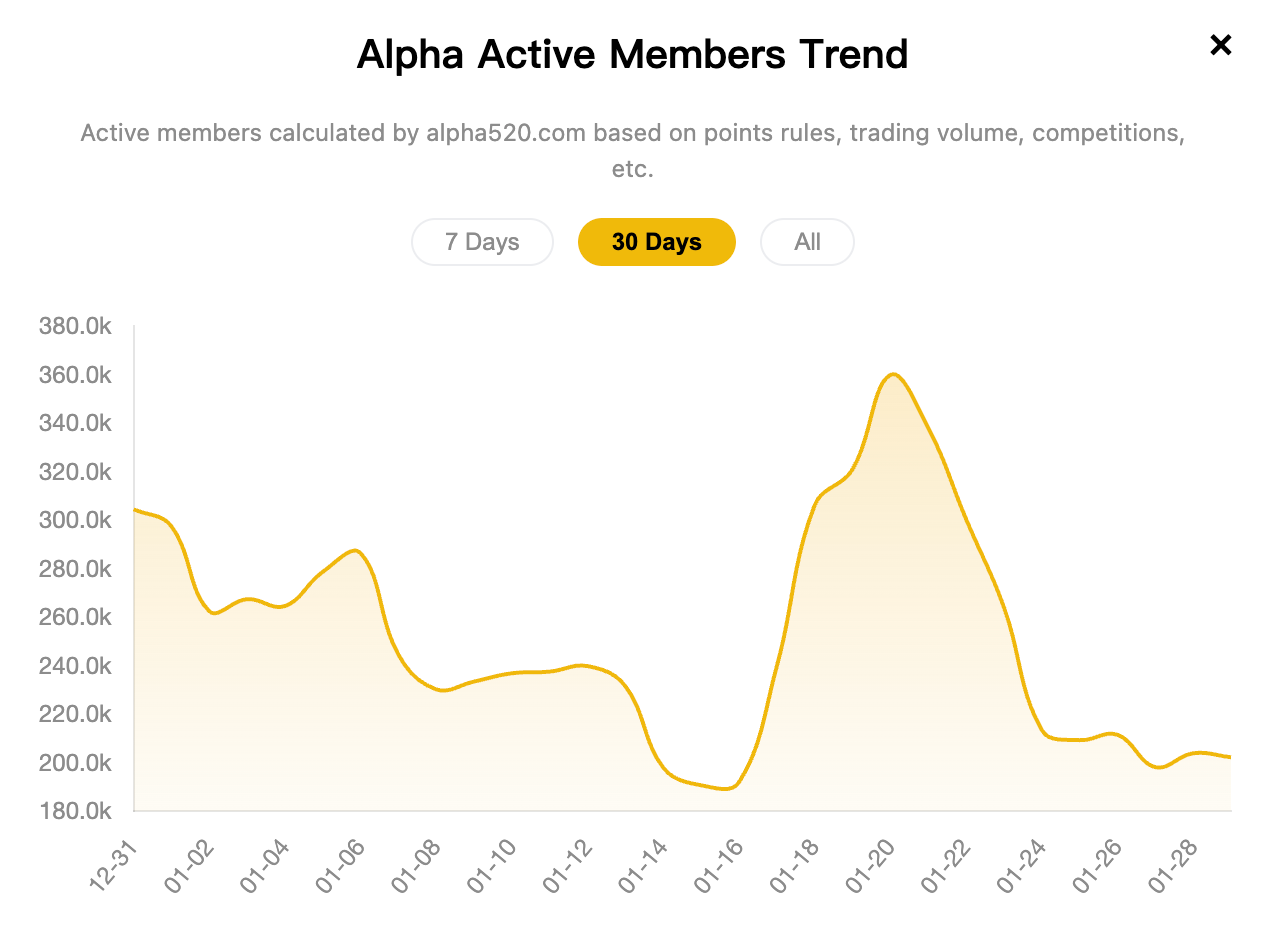Screen dimensions: 1268x926
Task: Select the 7 Days time range
Action: tap(482, 241)
